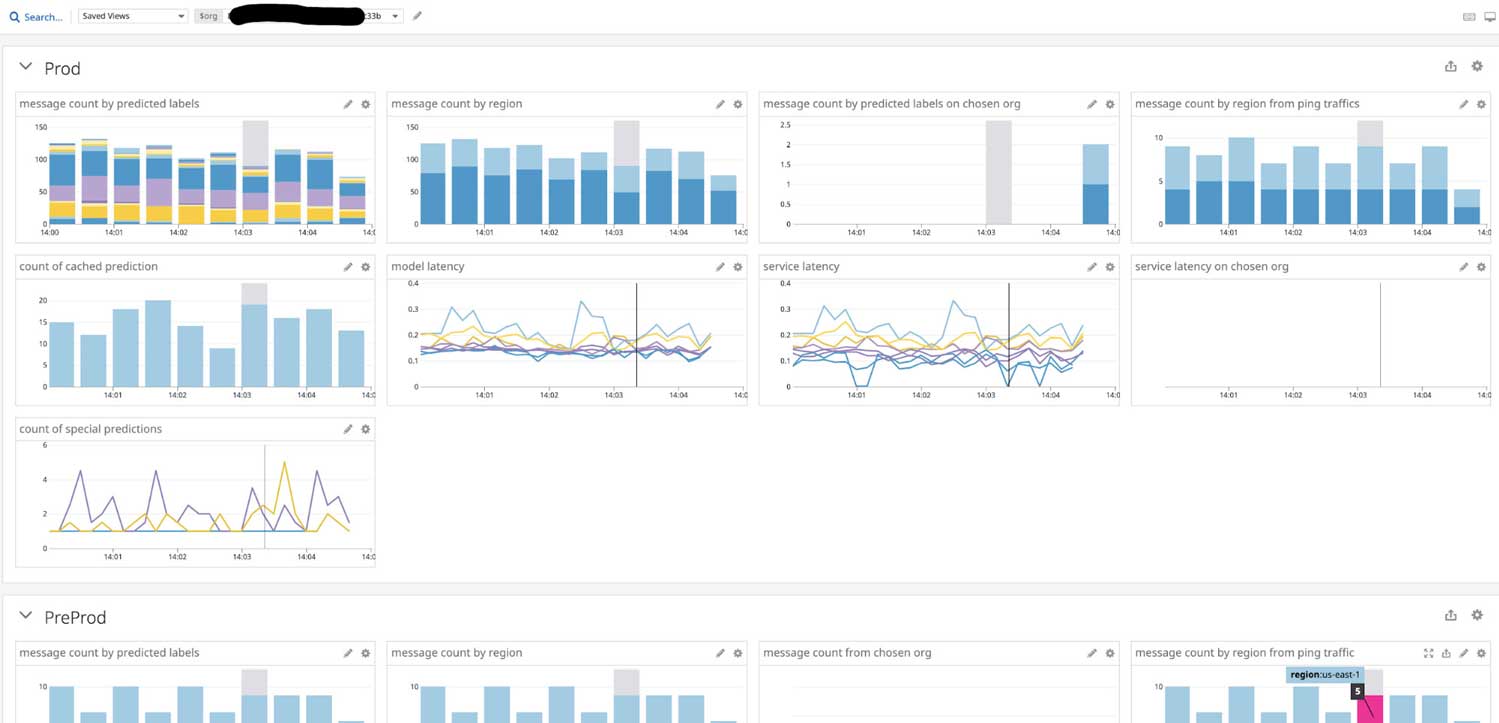Click the keyboard shortcuts icon in top bar
1499x723 pixels.
pyautogui.click(x=1469, y=17)
